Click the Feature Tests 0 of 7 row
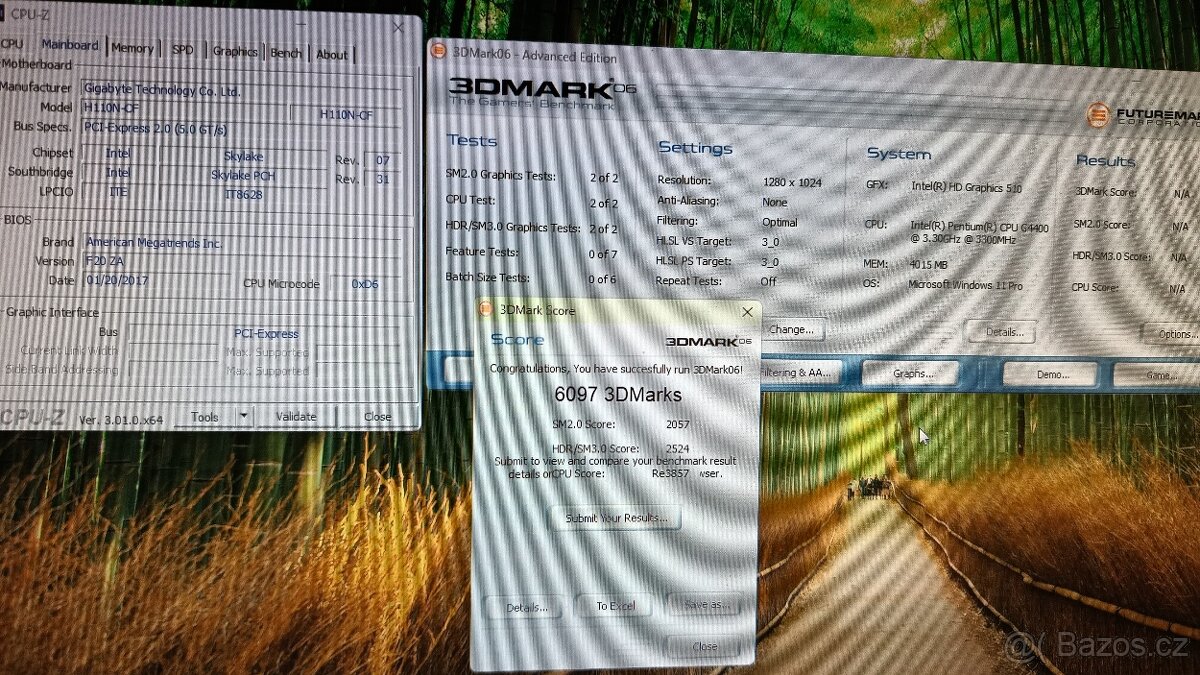1200x675 pixels. [531, 253]
